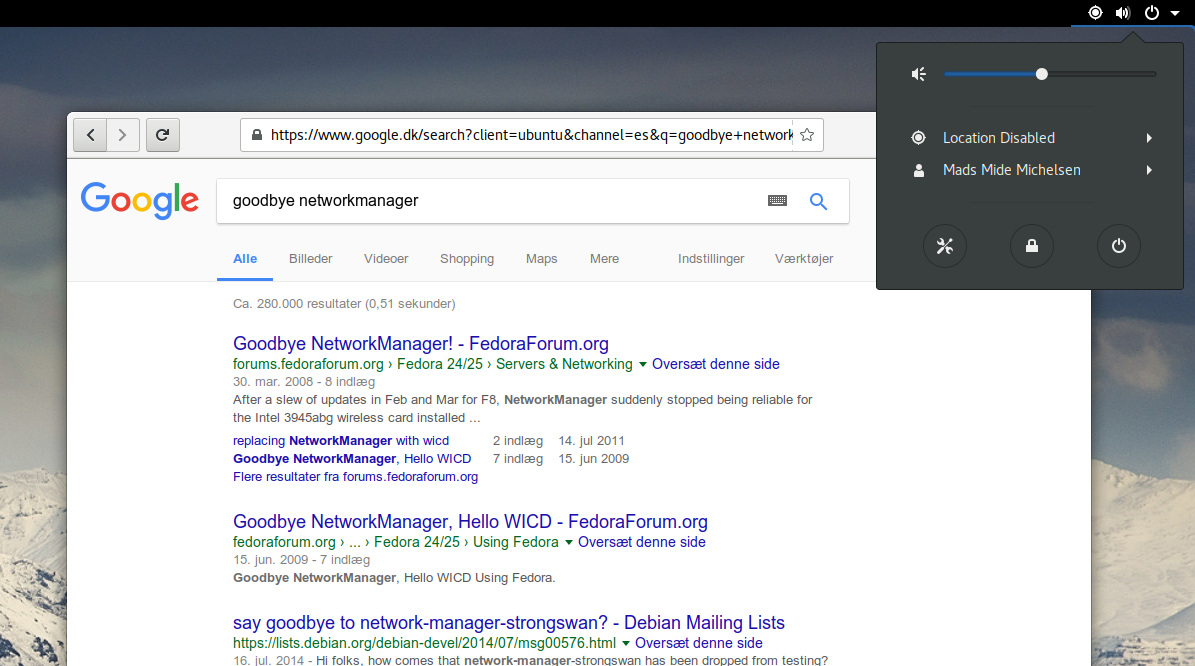Open the Debian Mailing Lists result
1195x666 pixels.
click(509, 623)
